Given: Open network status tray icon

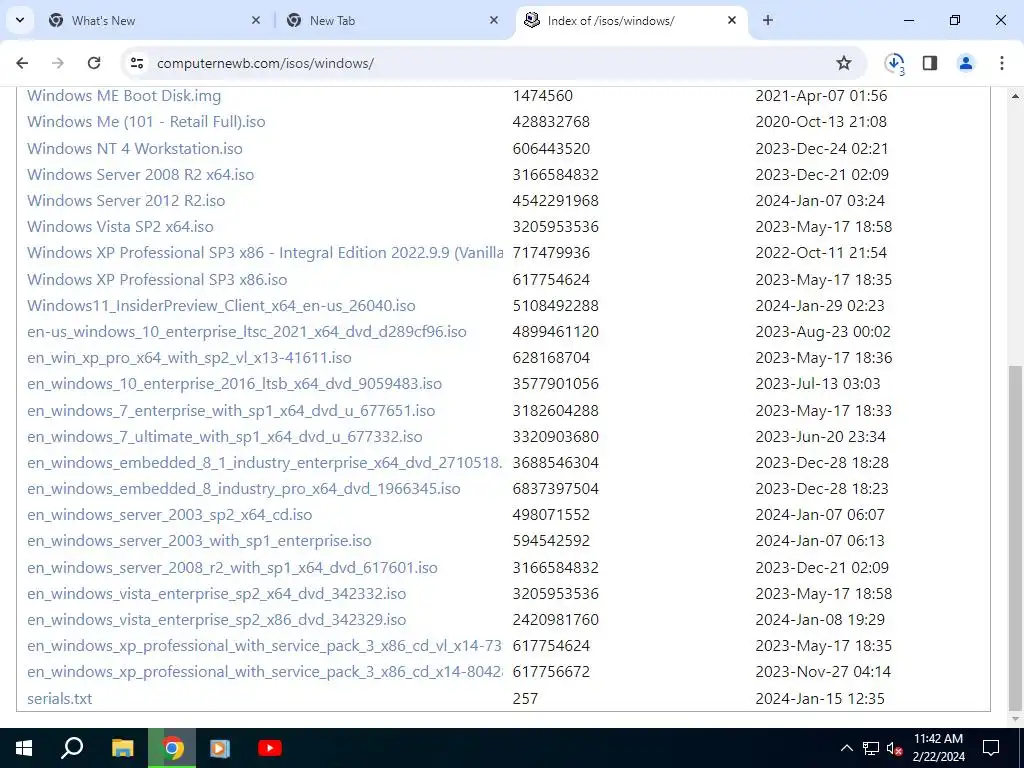Looking at the screenshot, I should click(x=871, y=748).
